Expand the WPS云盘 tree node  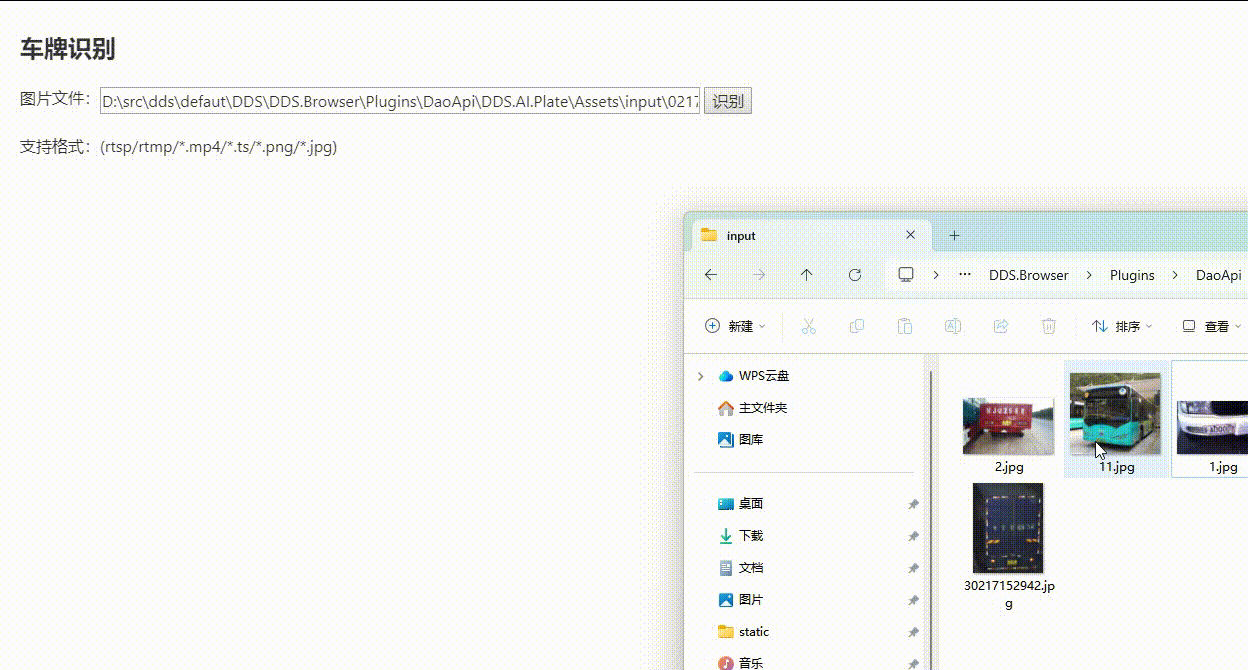tap(701, 376)
